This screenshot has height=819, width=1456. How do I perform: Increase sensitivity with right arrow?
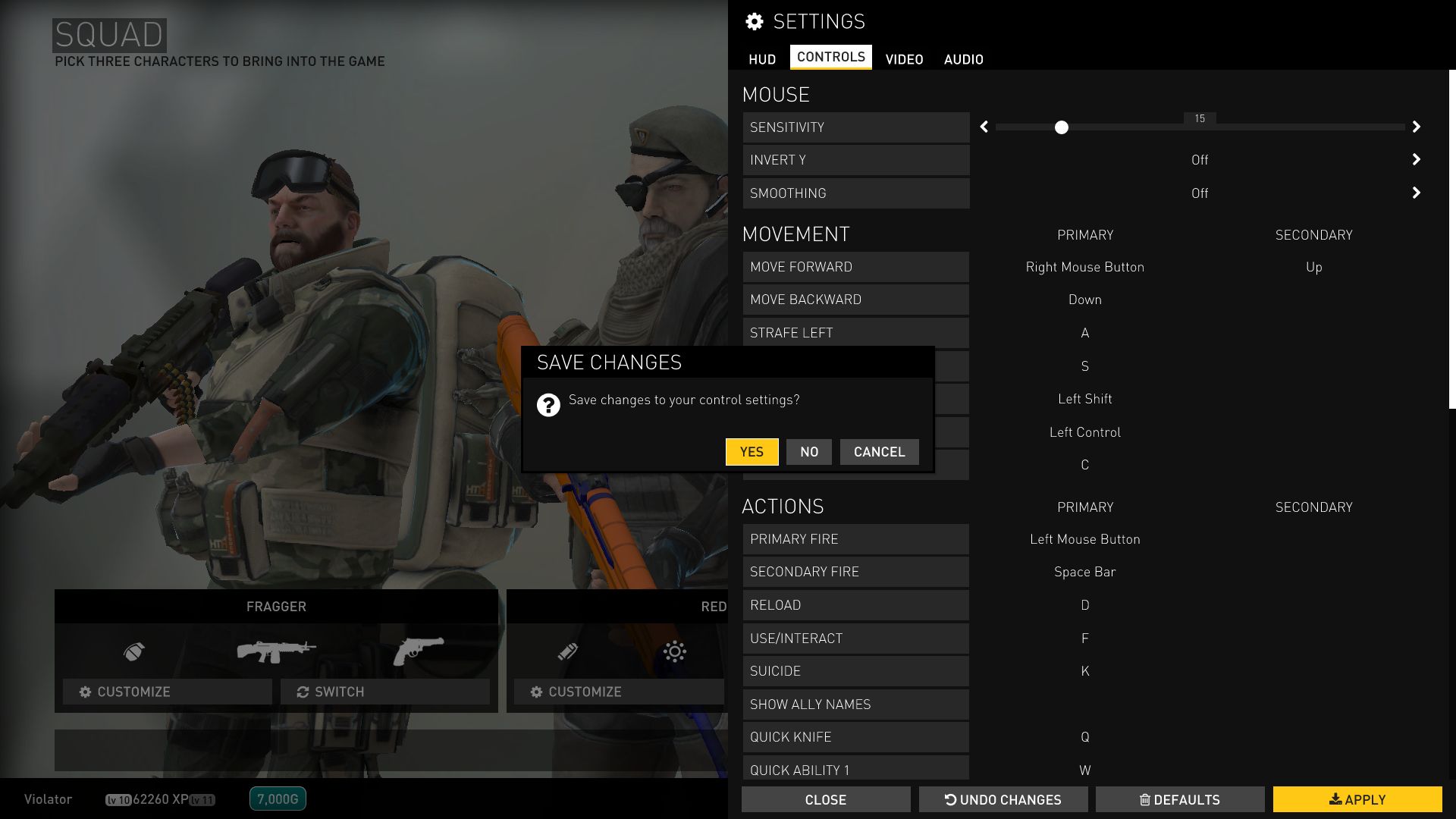point(1416,127)
